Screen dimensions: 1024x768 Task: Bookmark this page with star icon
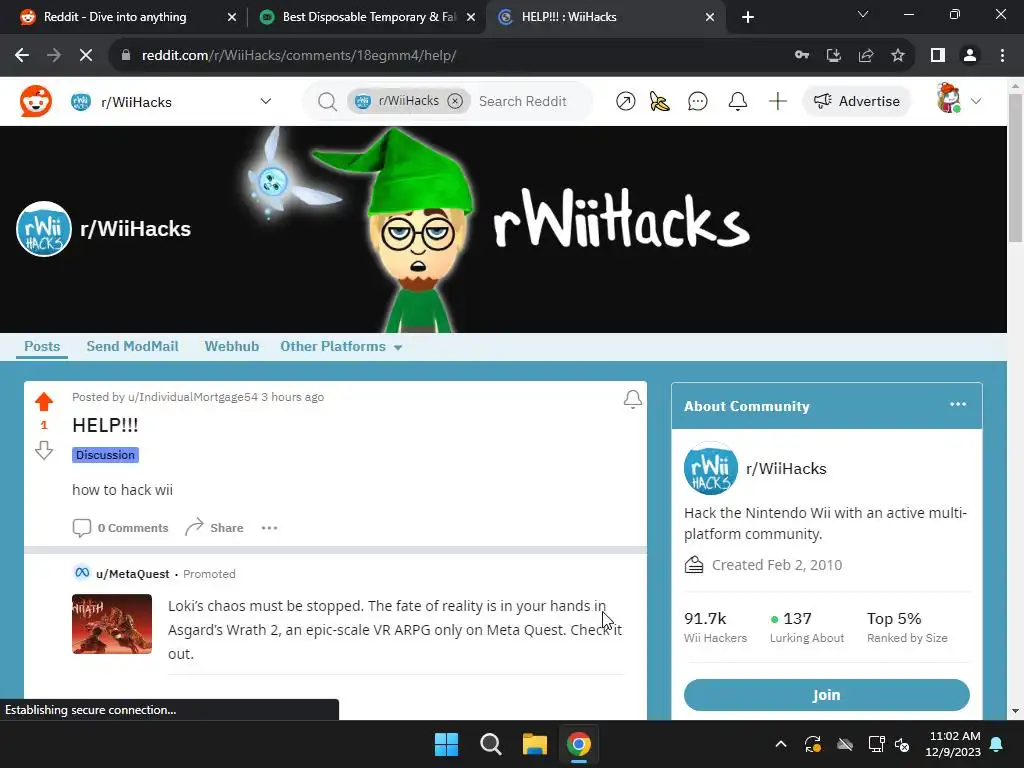pyautogui.click(x=898, y=56)
